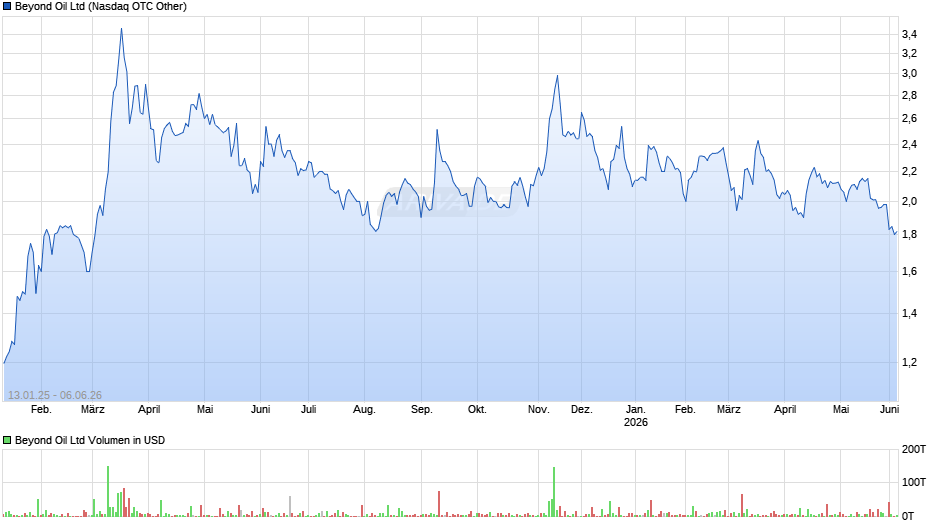The height and width of the screenshot is (526, 940).
Task: Click the blue legend square for Beyond Oil Ltd
Action: click(7, 7)
